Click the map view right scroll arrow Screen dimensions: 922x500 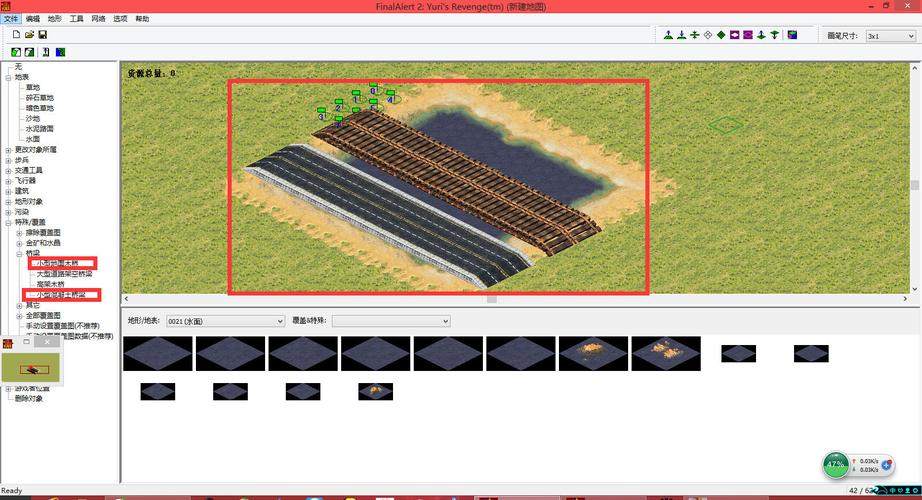tap(905, 299)
